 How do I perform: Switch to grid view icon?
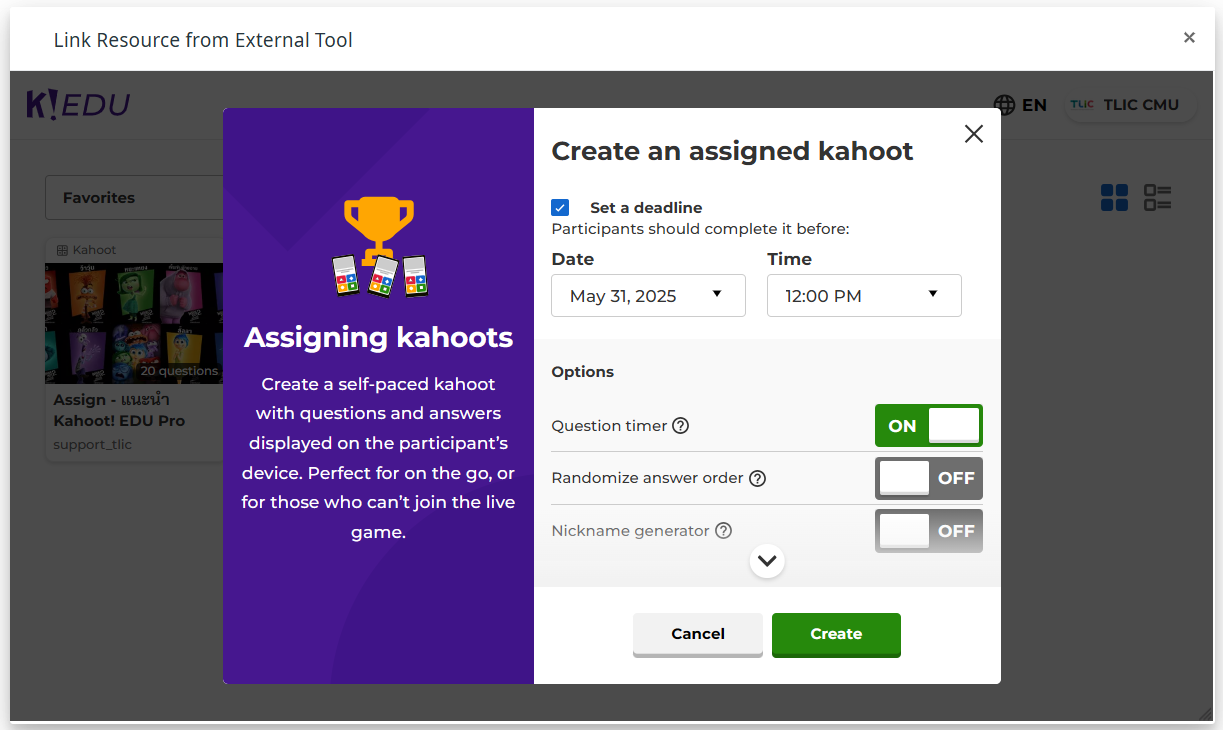click(1114, 198)
